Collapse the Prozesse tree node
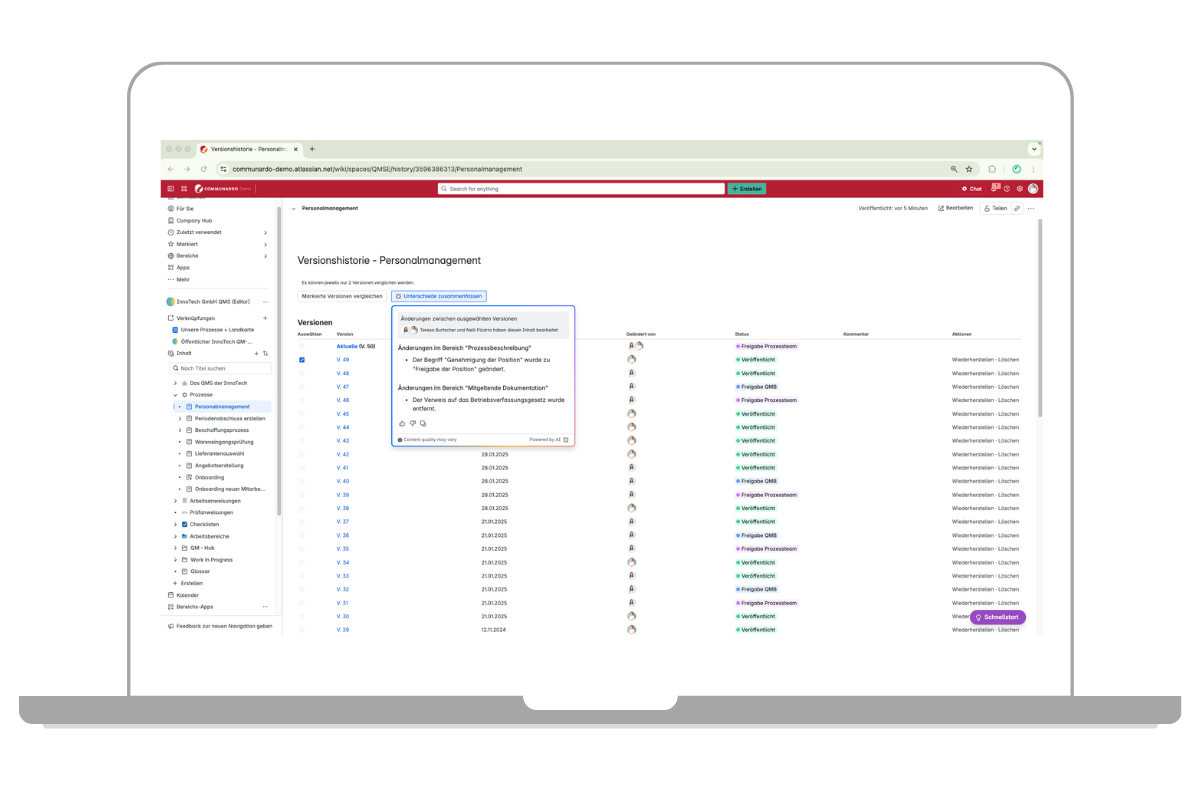The width and height of the screenshot is (1200, 790). click(x=175, y=395)
